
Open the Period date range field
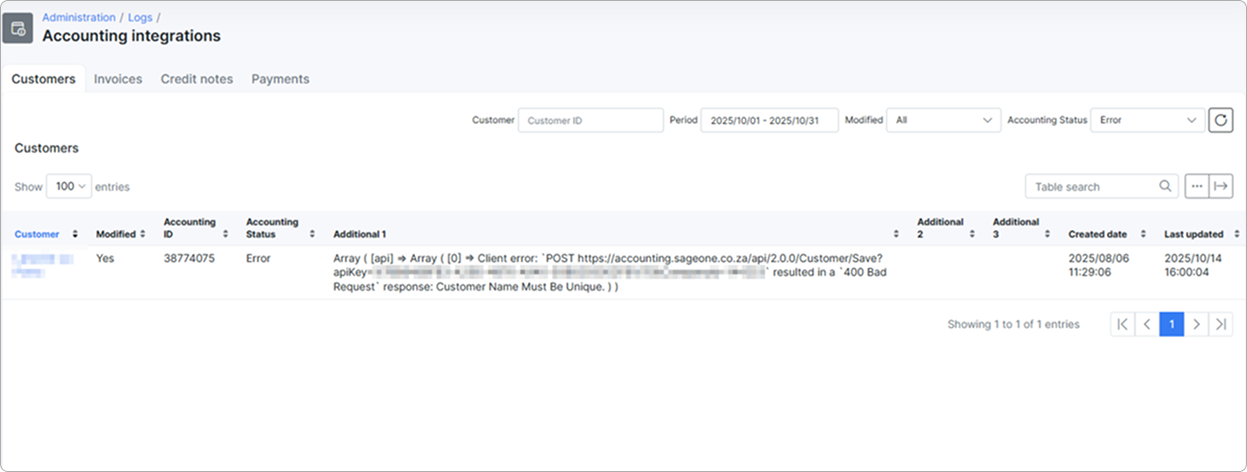tap(769, 120)
